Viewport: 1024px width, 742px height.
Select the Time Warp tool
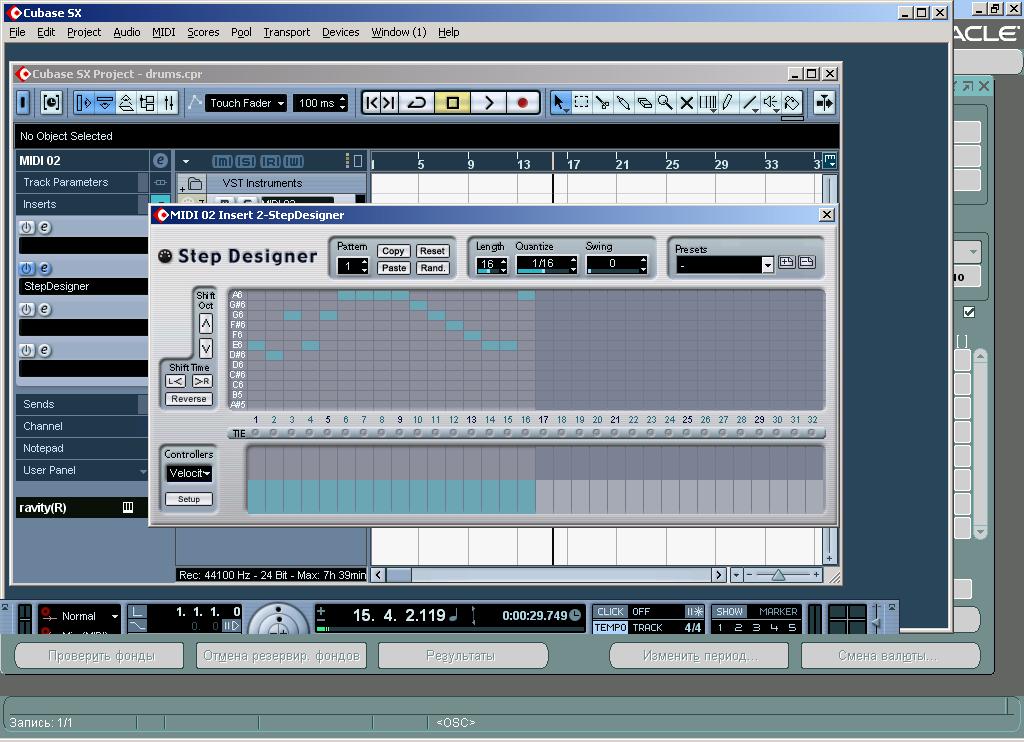point(707,103)
